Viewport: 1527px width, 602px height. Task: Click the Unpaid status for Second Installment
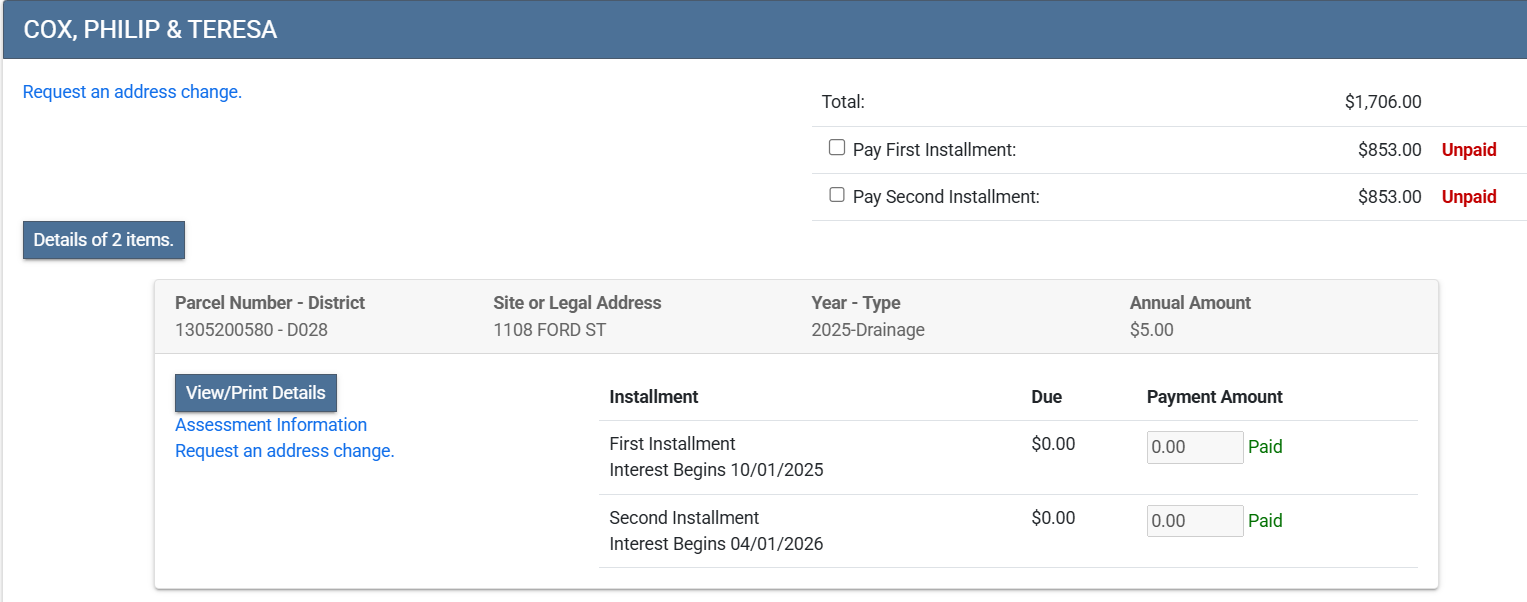tap(1468, 197)
